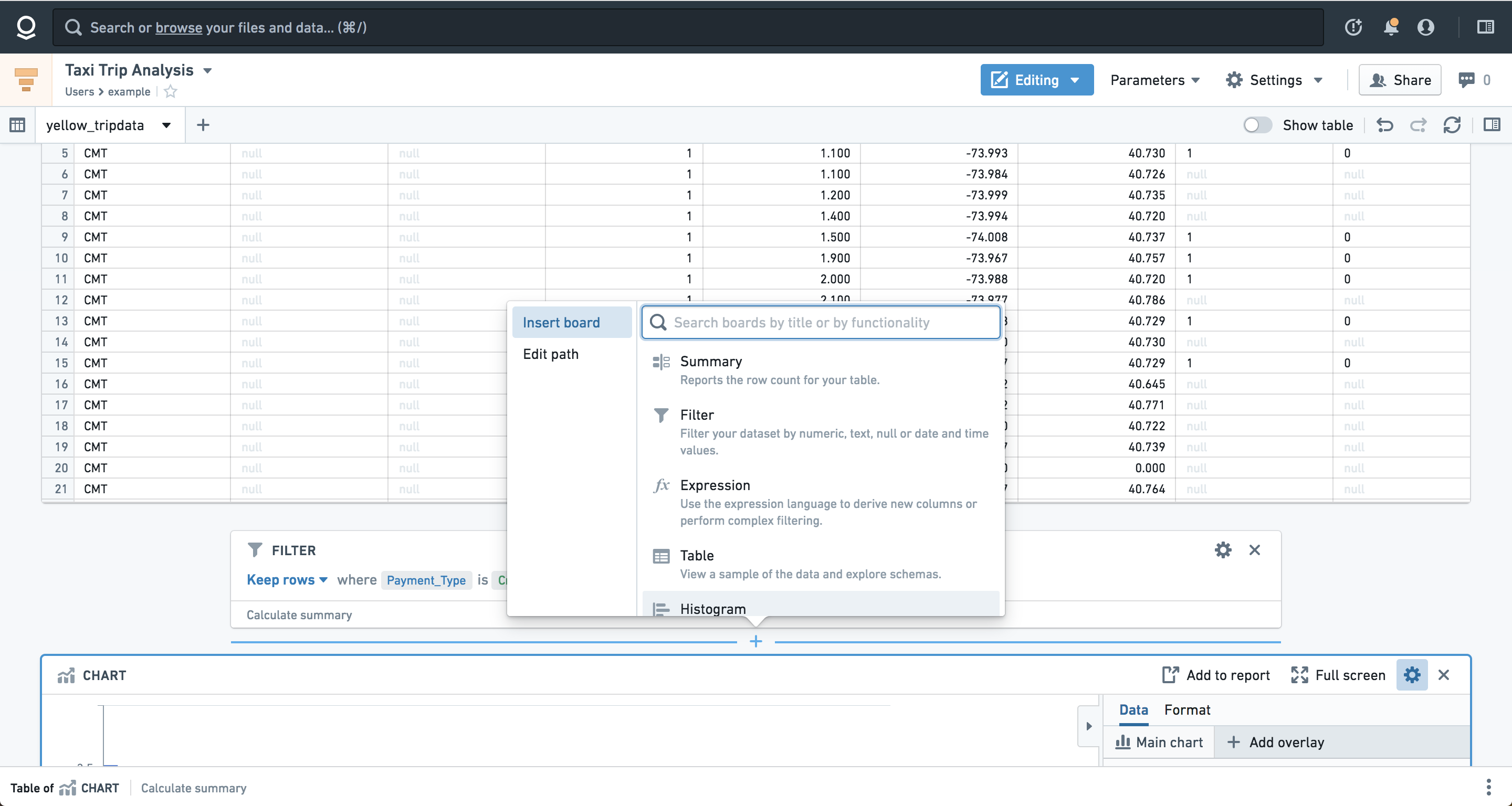Viewport: 1512px width, 806px height.
Task: Open the Parameters dropdown
Action: [1154, 80]
